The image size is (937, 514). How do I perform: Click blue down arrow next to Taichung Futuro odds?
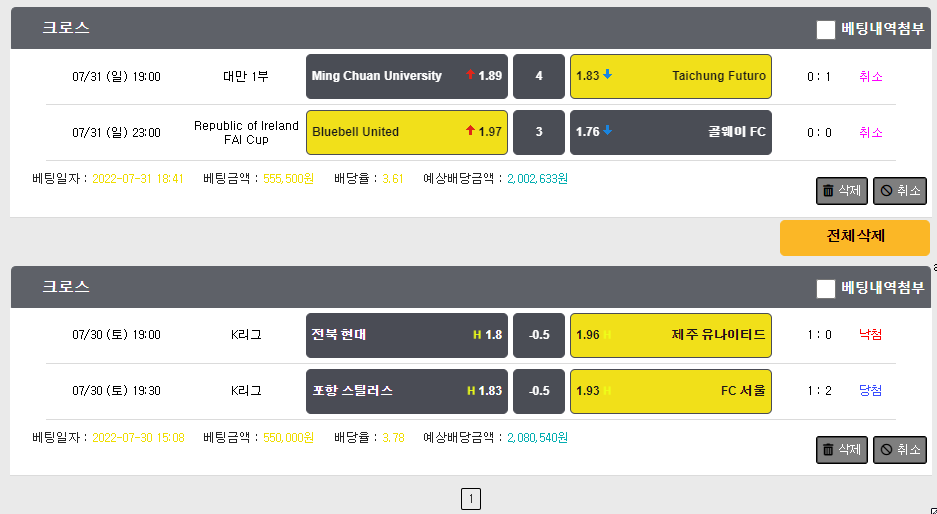click(x=607, y=75)
